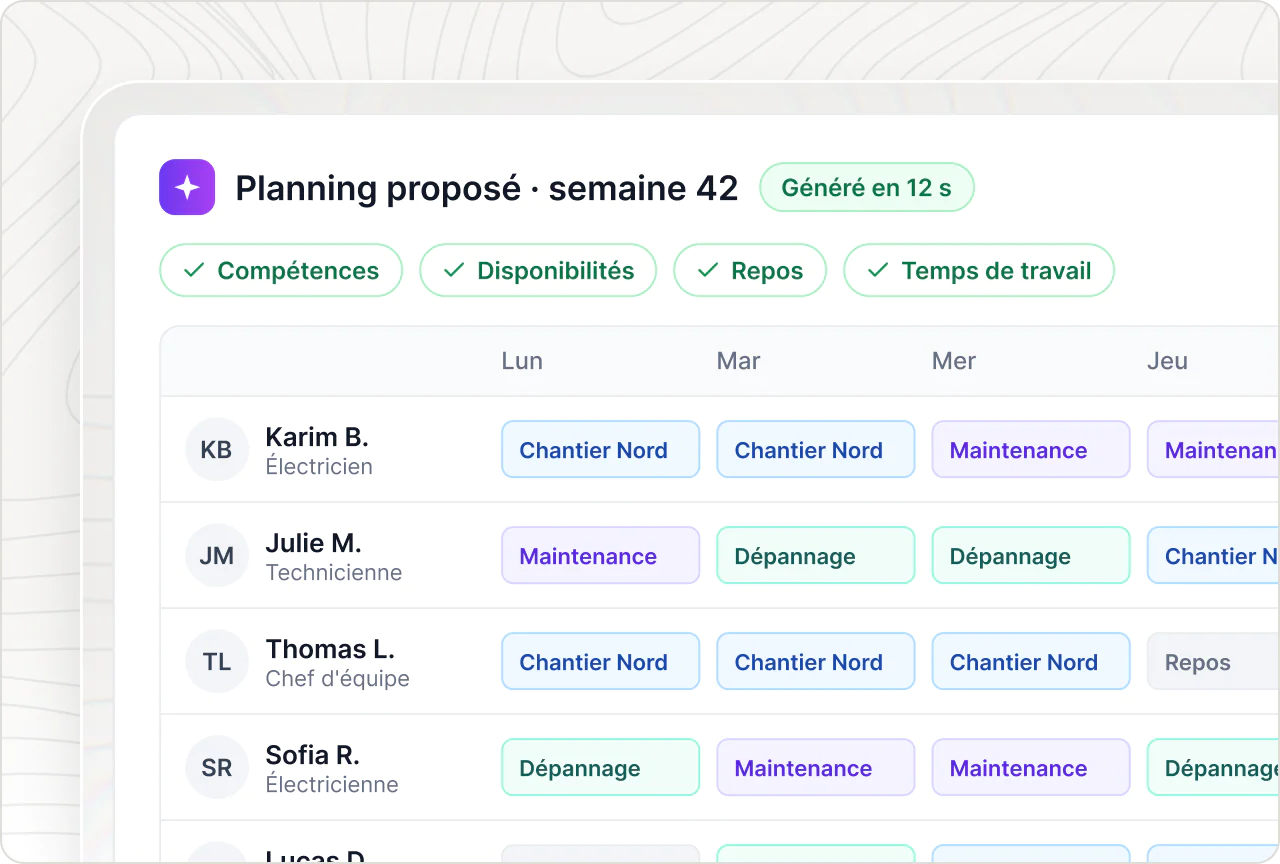
Task: Toggle the Compétences constraint chip
Action: click(x=281, y=270)
